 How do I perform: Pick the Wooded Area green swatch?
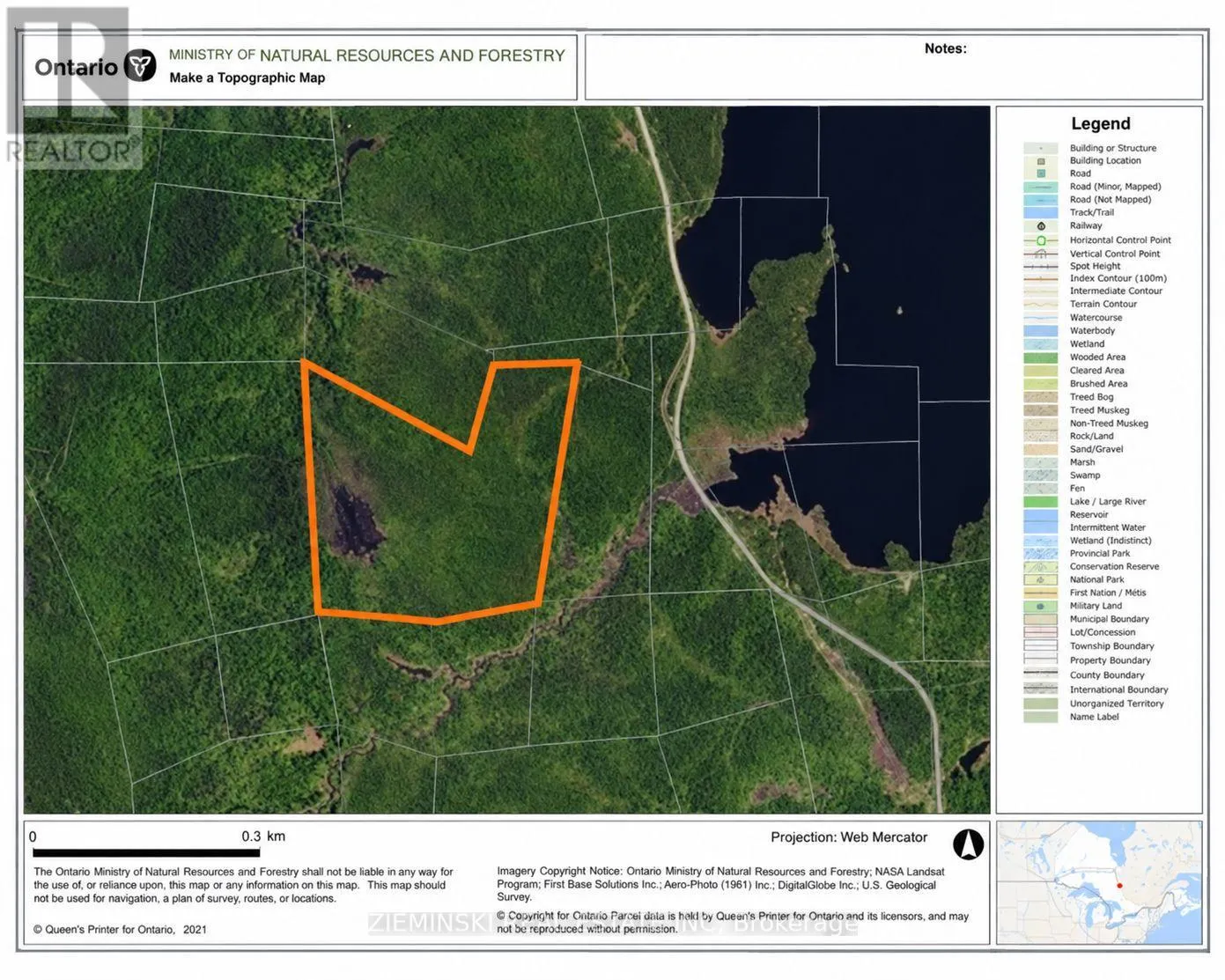pyautogui.click(x=1041, y=357)
